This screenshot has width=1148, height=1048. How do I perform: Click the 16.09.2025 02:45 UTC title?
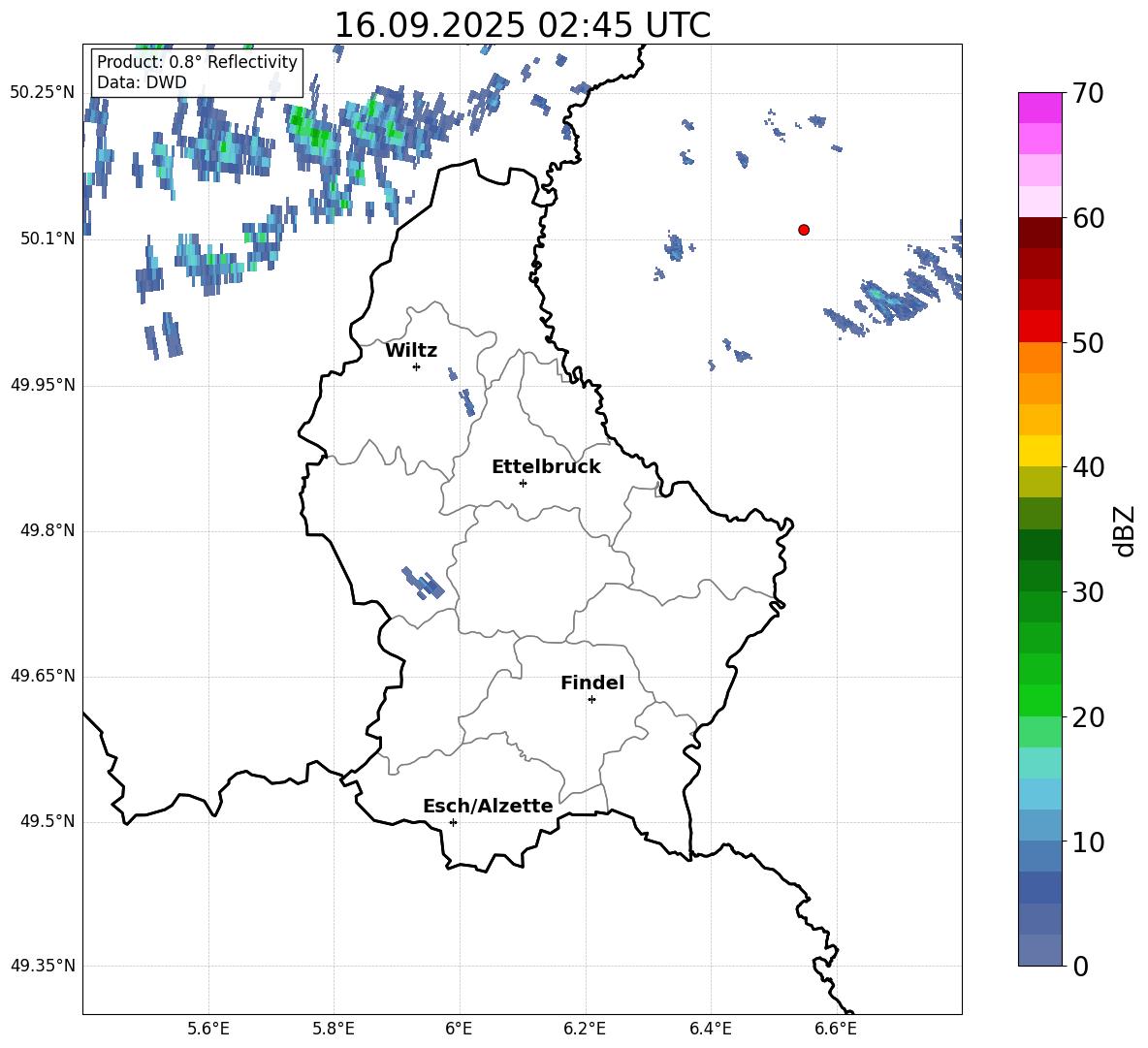pyautogui.click(x=522, y=26)
